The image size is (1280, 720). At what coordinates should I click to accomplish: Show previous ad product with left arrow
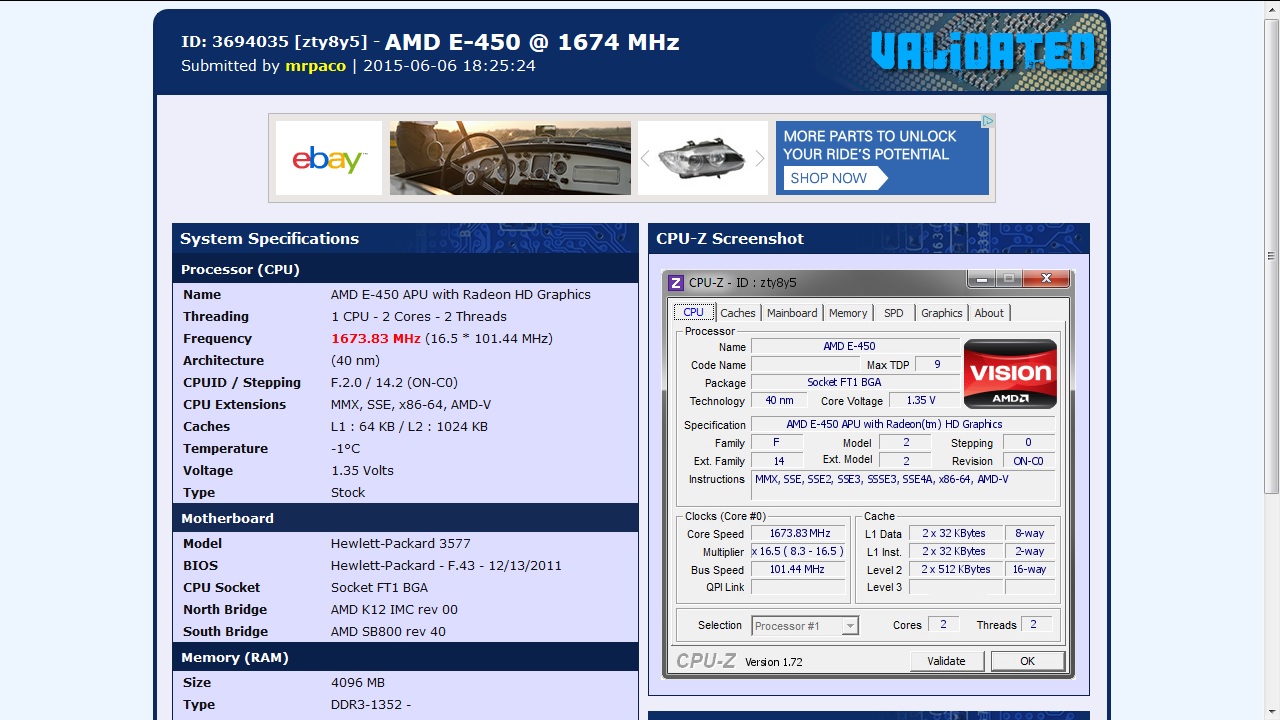click(x=645, y=158)
